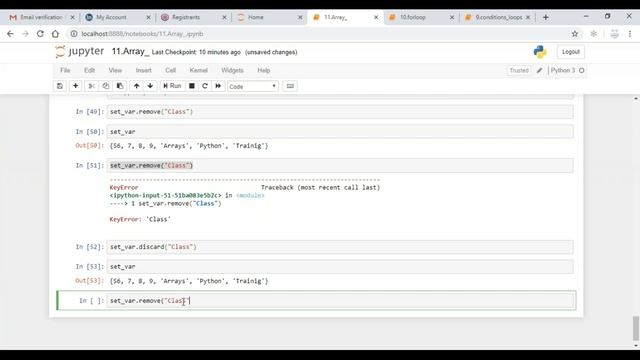Click the Logout button
Screen dimensions: 640x360
[x=571, y=52]
